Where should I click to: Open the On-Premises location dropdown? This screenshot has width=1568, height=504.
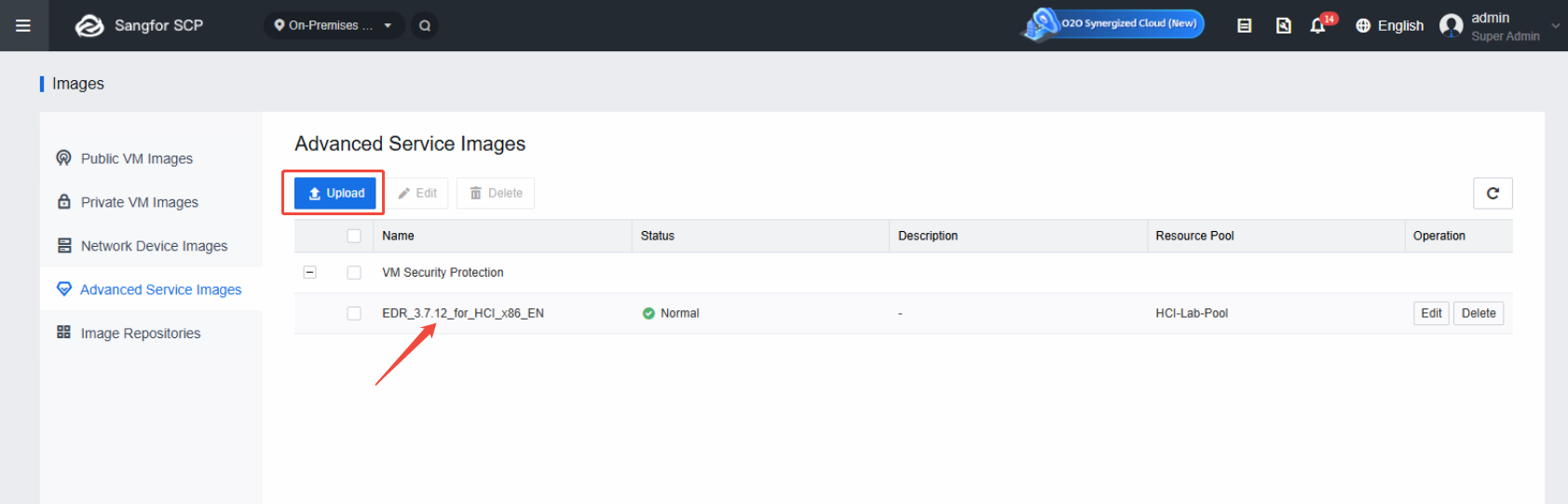(334, 25)
